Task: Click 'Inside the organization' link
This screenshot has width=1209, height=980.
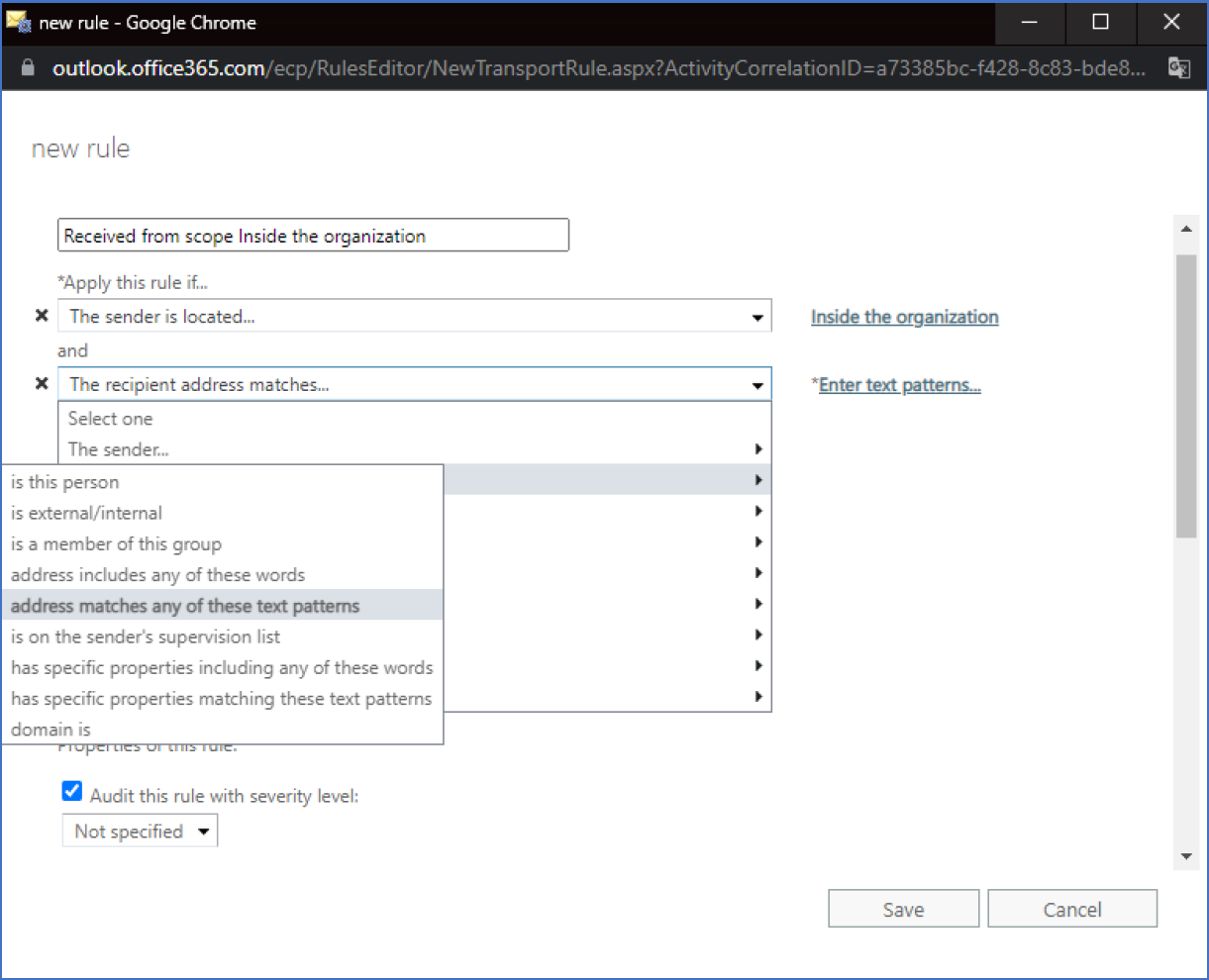Action: click(x=904, y=317)
